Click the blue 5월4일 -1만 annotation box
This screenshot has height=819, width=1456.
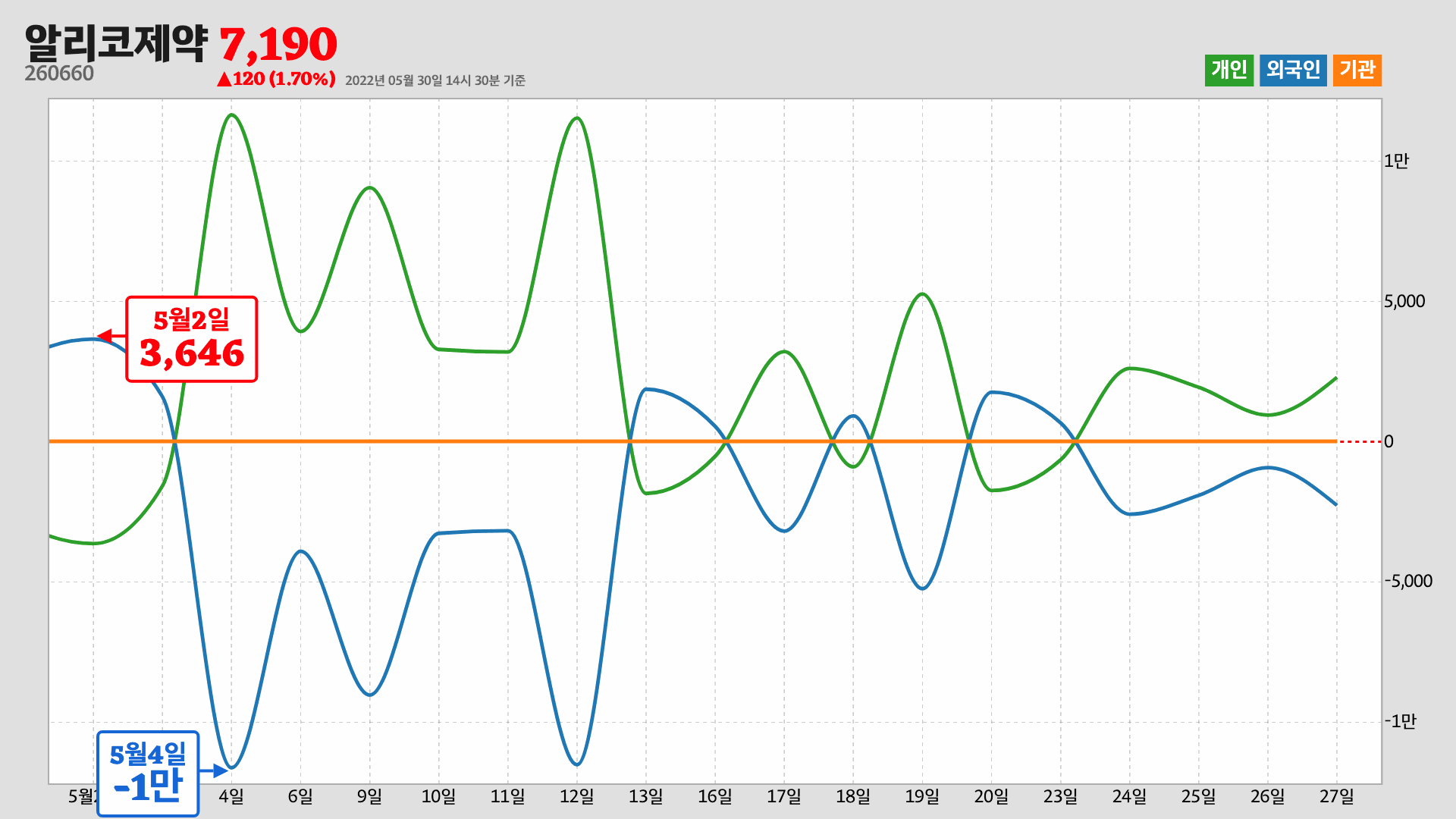click(x=148, y=773)
